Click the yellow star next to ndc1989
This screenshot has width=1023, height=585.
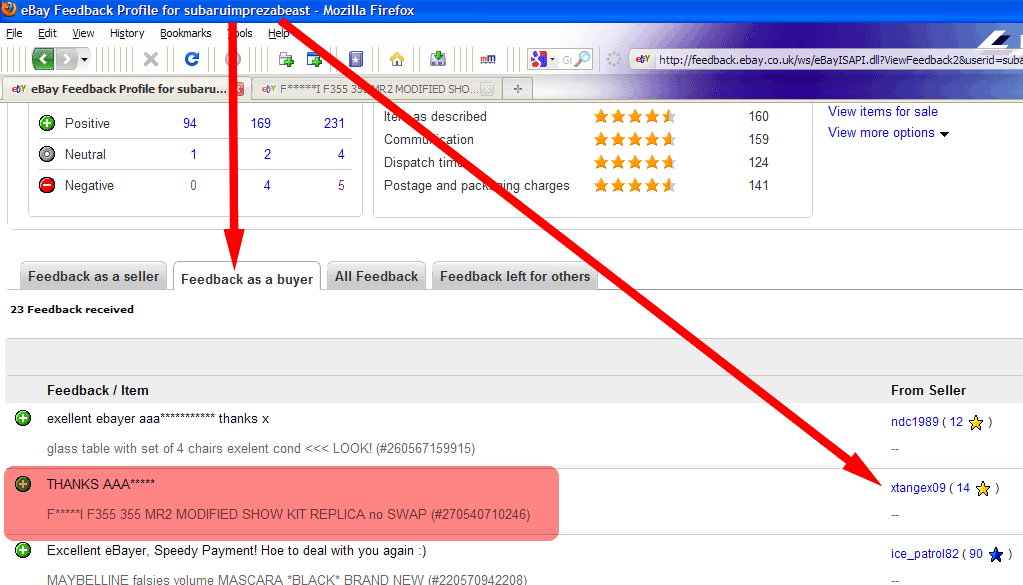(976, 423)
